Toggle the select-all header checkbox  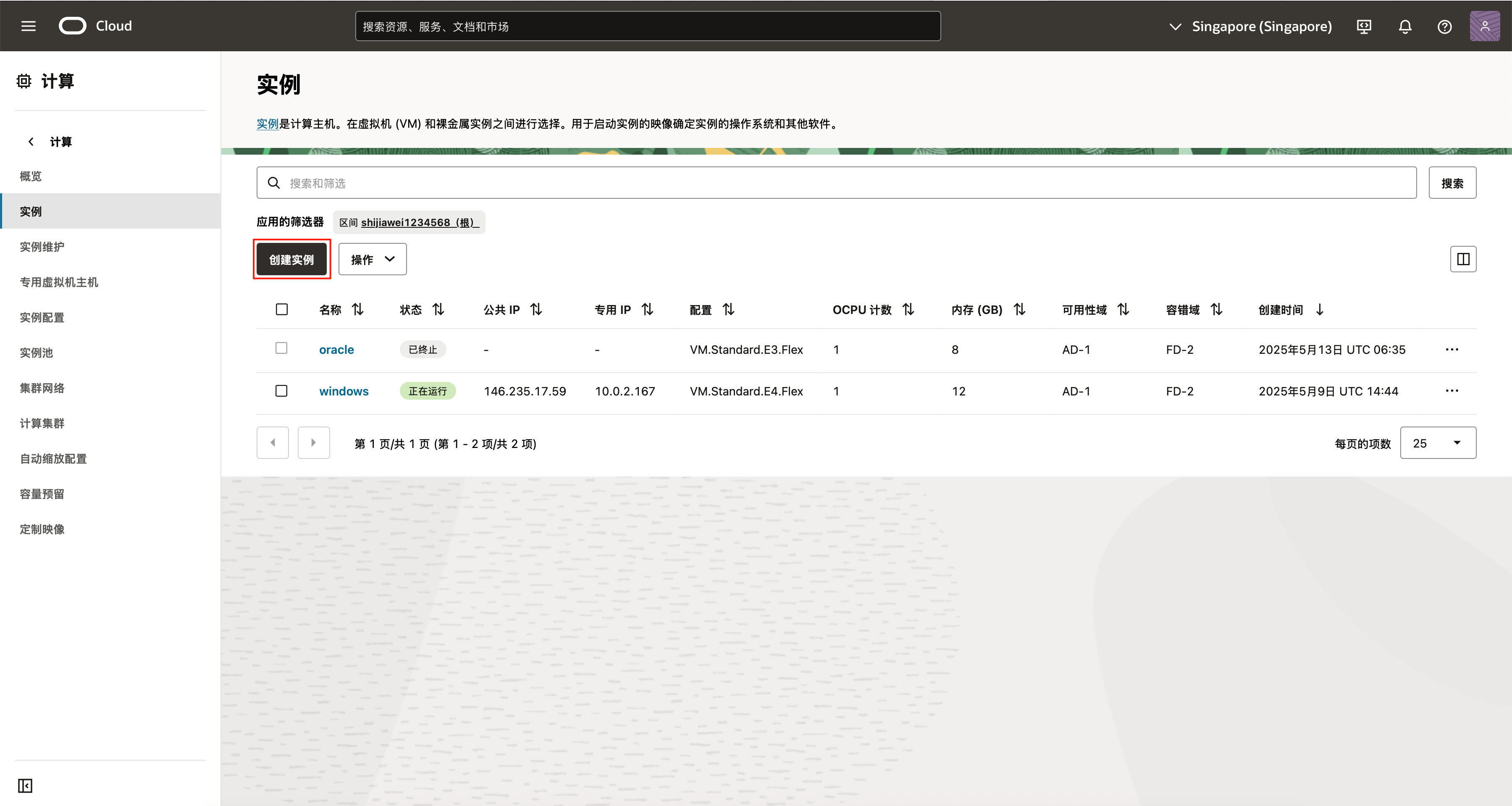[282, 309]
